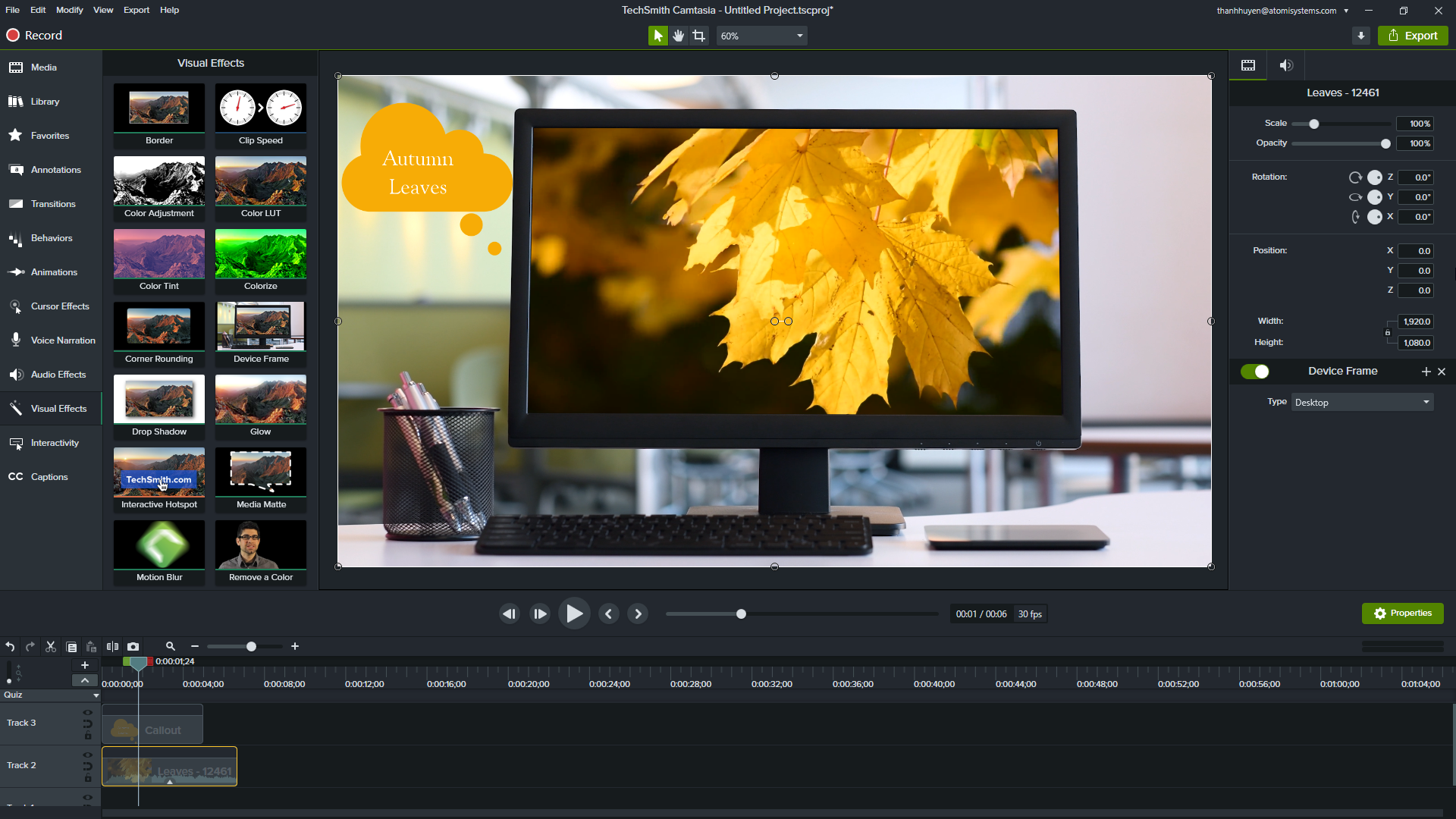This screenshot has width=1456, height=819.
Task: Select the Crop tool in the canvas toolbar
Action: coord(698,35)
